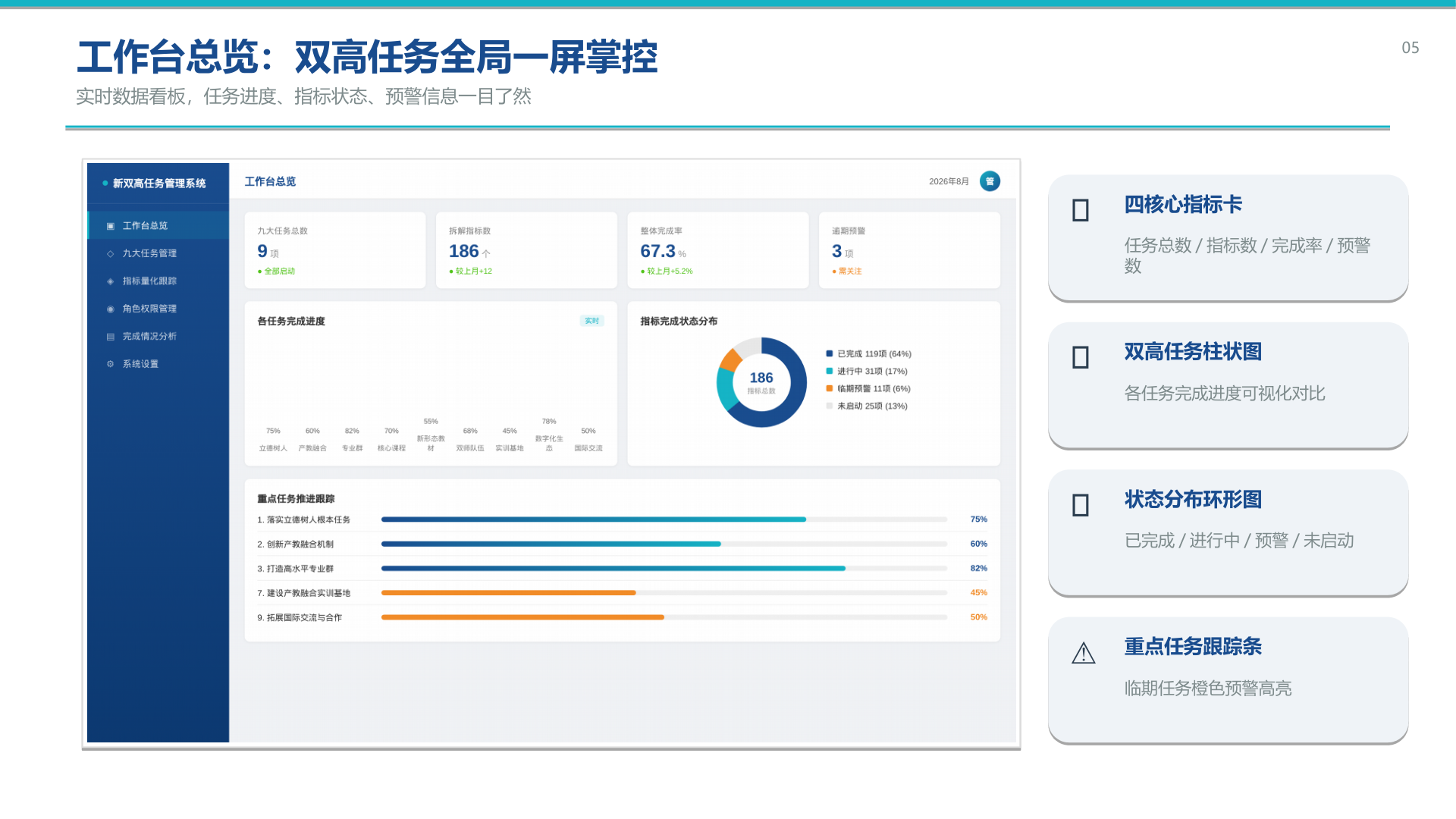Click the 较上月+12 trend text

(474, 271)
